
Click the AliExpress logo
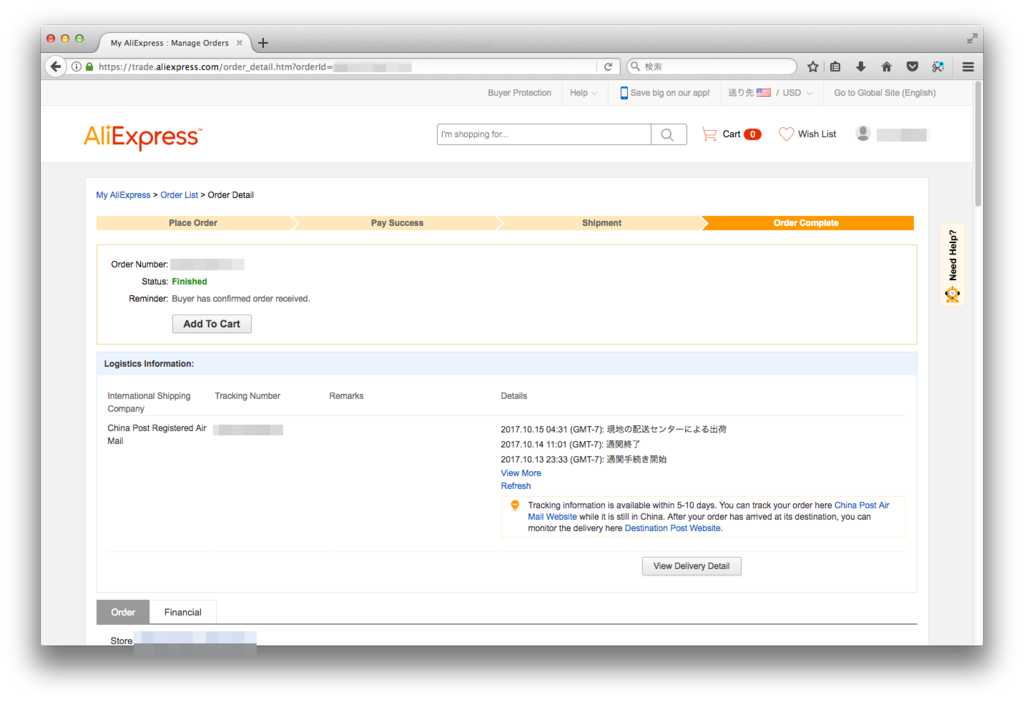tap(143, 136)
